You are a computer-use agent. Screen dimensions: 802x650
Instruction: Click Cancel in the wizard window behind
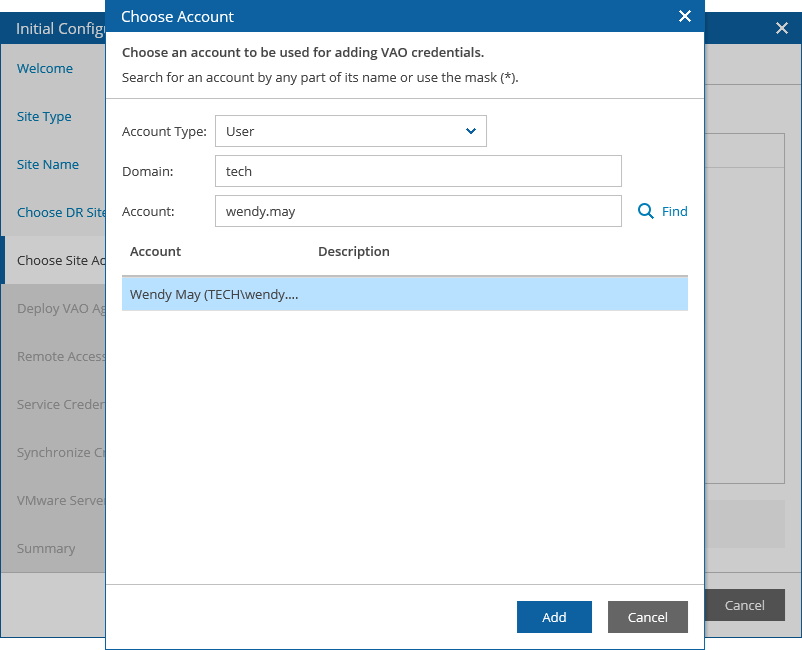coord(744,606)
